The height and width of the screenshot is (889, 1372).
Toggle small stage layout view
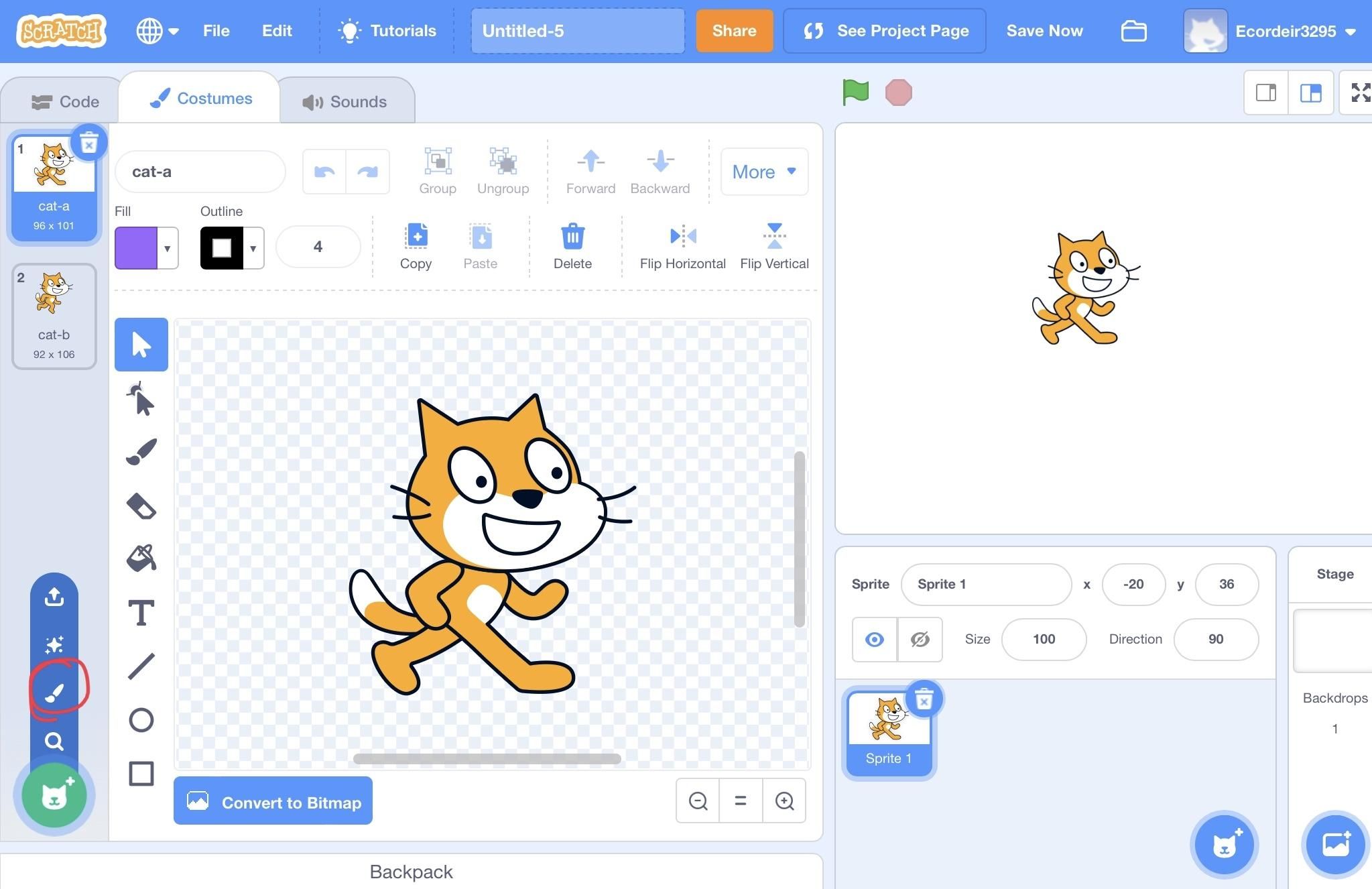click(1265, 93)
